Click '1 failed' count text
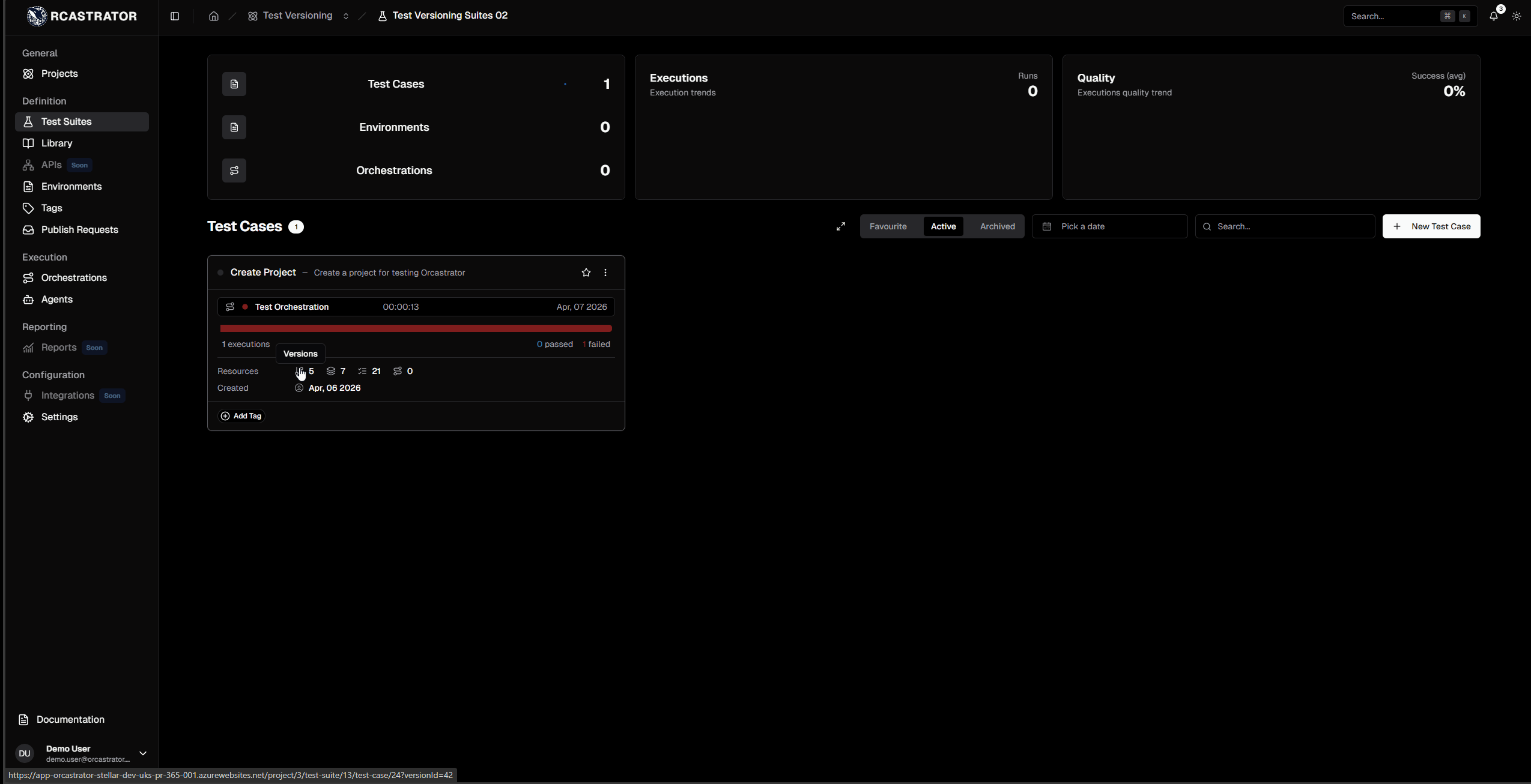 point(596,344)
